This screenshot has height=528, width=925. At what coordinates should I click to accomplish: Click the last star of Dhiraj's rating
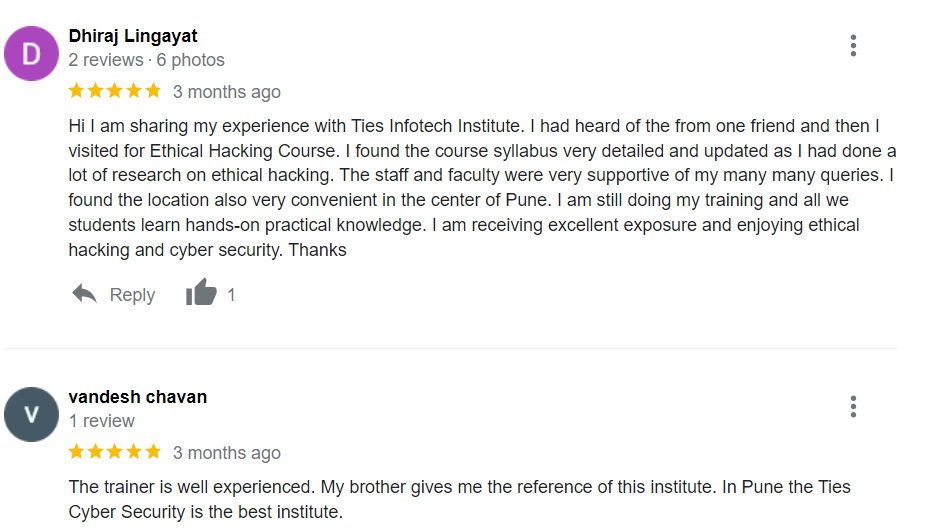click(153, 91)
